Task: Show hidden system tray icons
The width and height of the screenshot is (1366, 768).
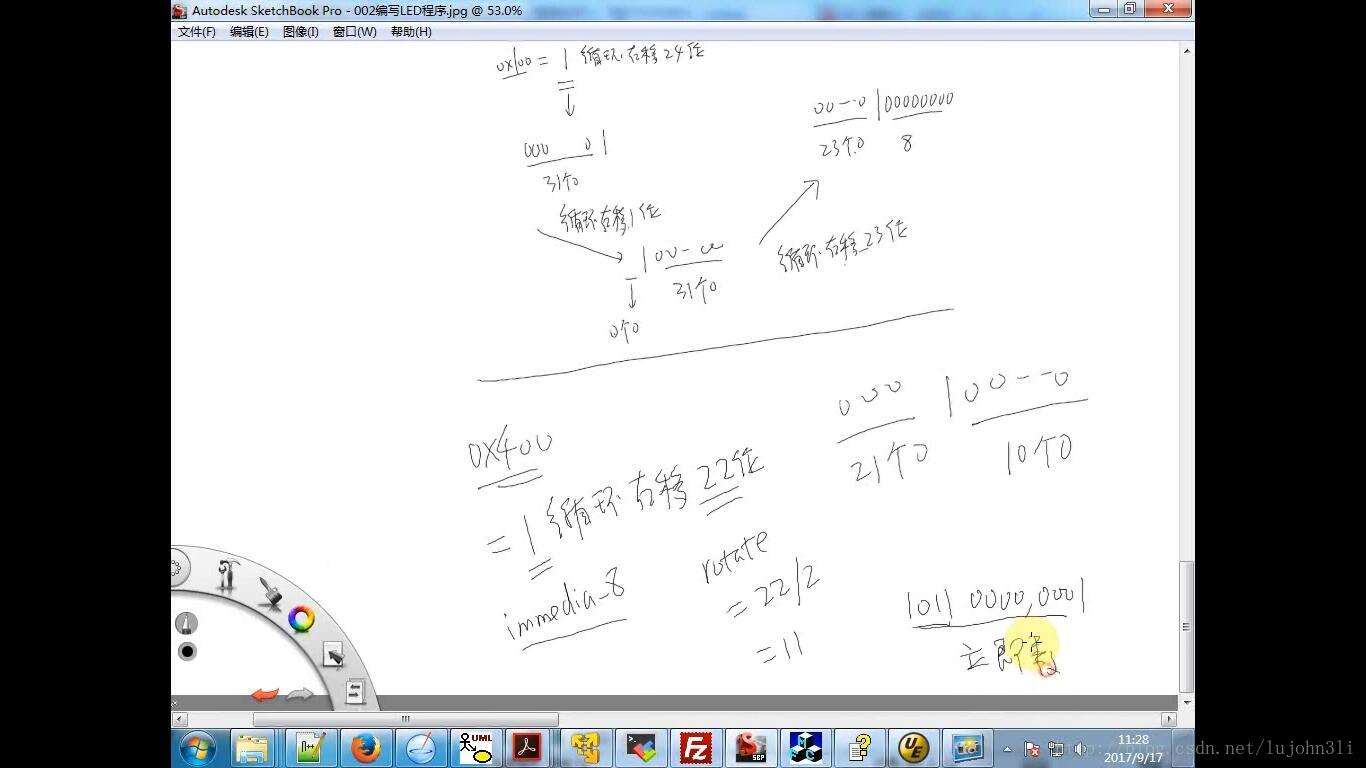Action: 1007,749
